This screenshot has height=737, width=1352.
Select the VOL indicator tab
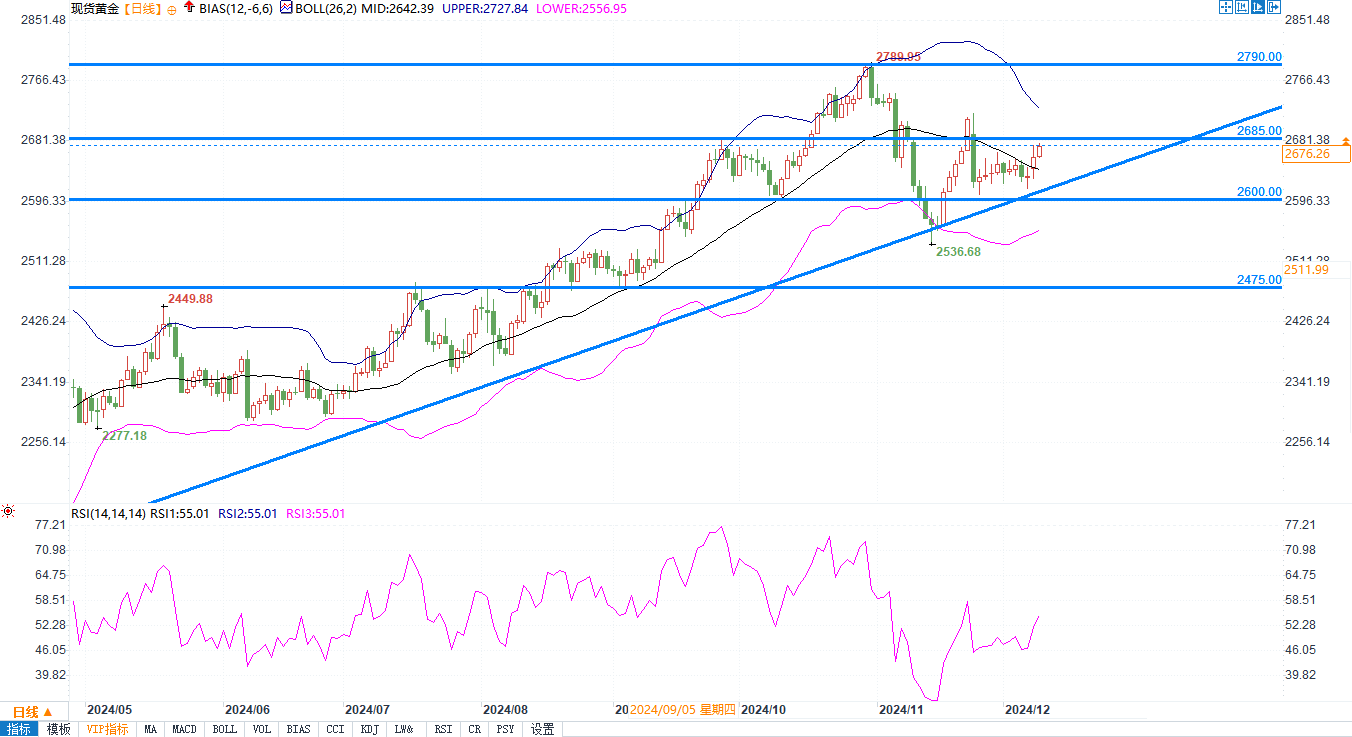coord(261,729)
